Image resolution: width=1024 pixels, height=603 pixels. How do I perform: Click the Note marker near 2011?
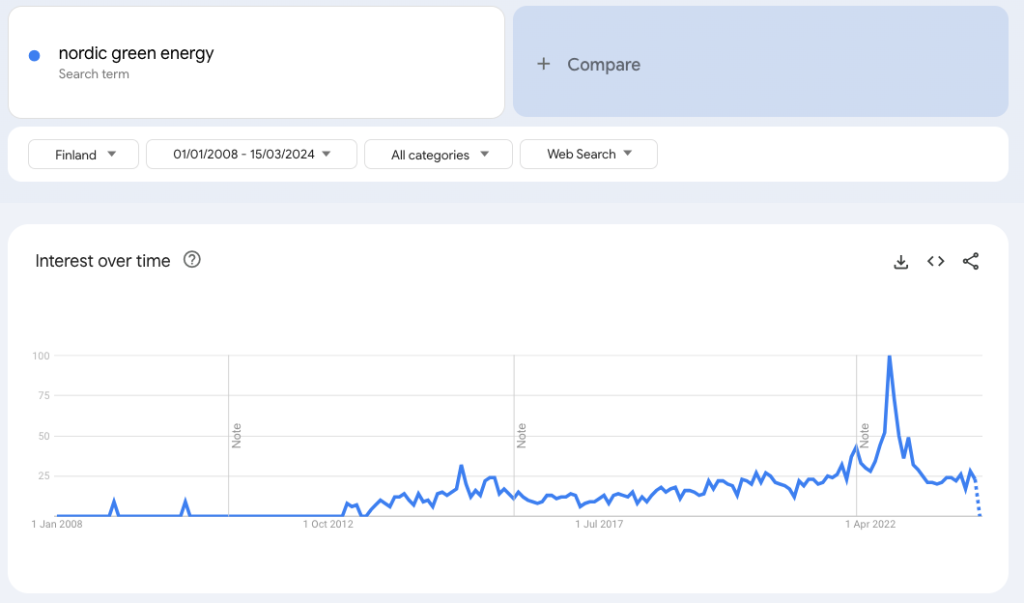pos(236,435)
